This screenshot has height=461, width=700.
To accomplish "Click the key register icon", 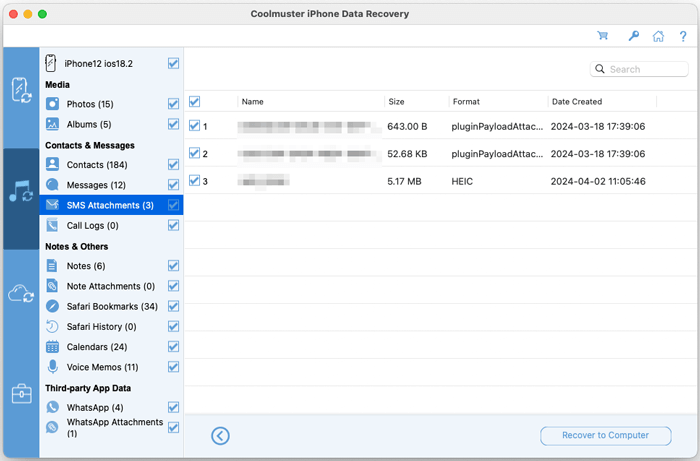I will [633, 36].
